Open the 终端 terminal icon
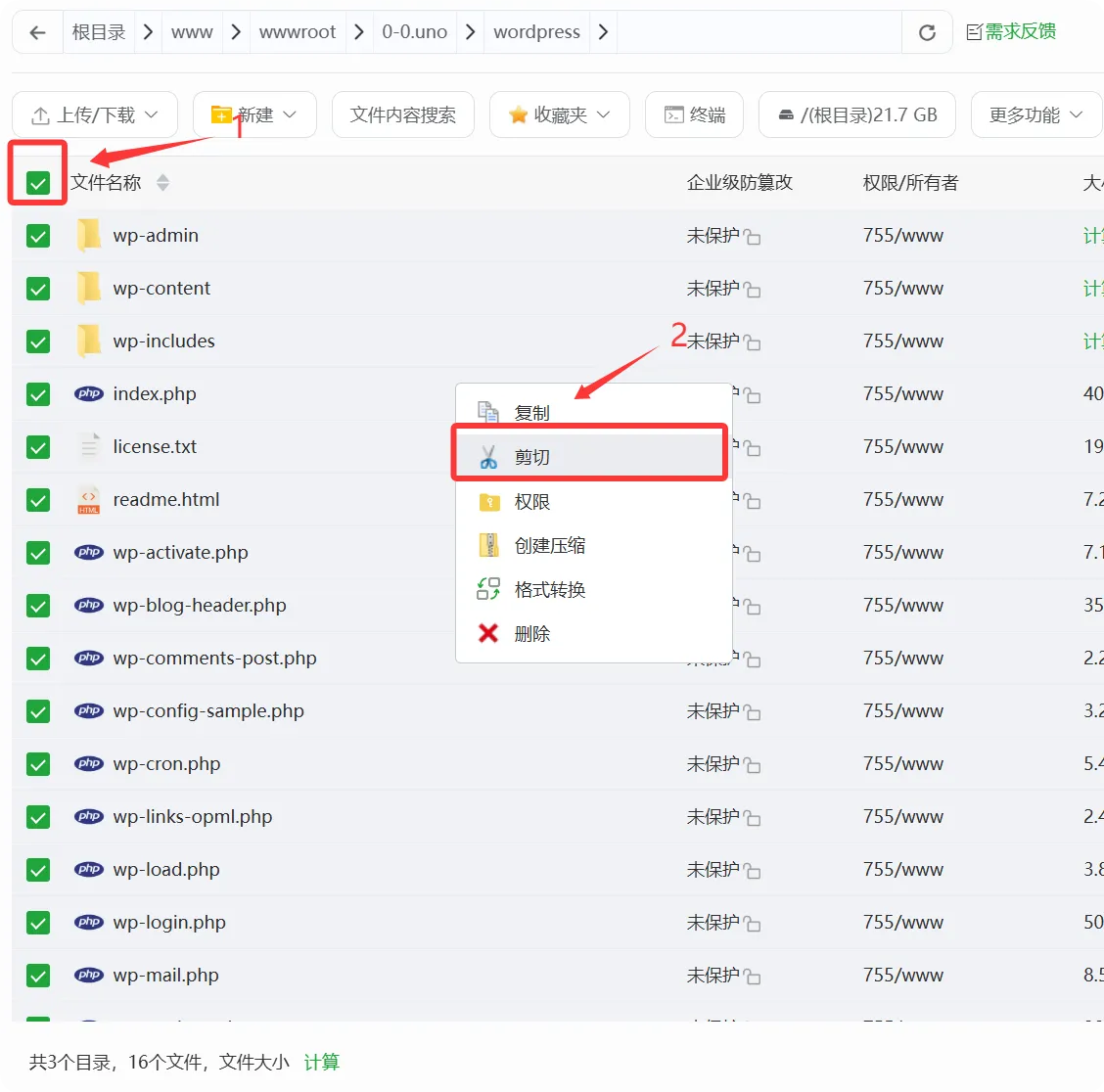Screen dimensions: 1104x1092 coord(694,114)
